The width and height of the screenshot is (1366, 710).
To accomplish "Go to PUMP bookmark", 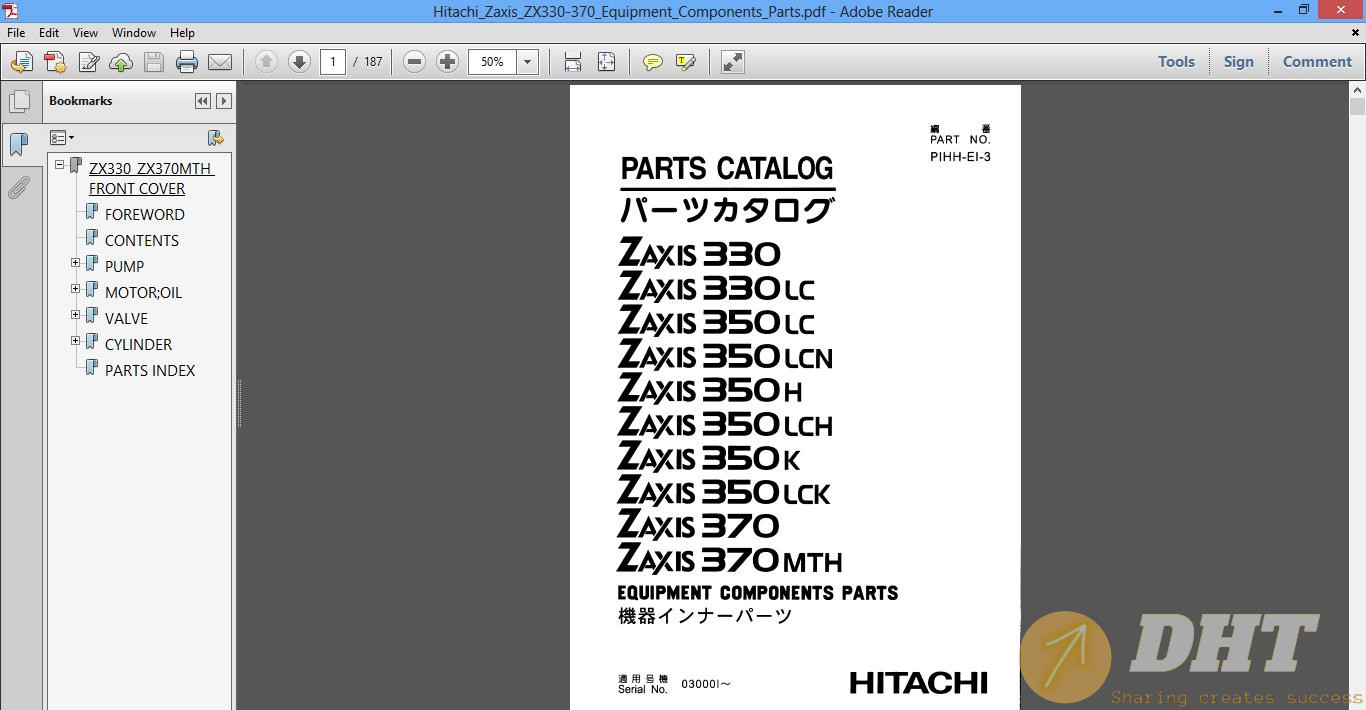I will coord(124,266).
